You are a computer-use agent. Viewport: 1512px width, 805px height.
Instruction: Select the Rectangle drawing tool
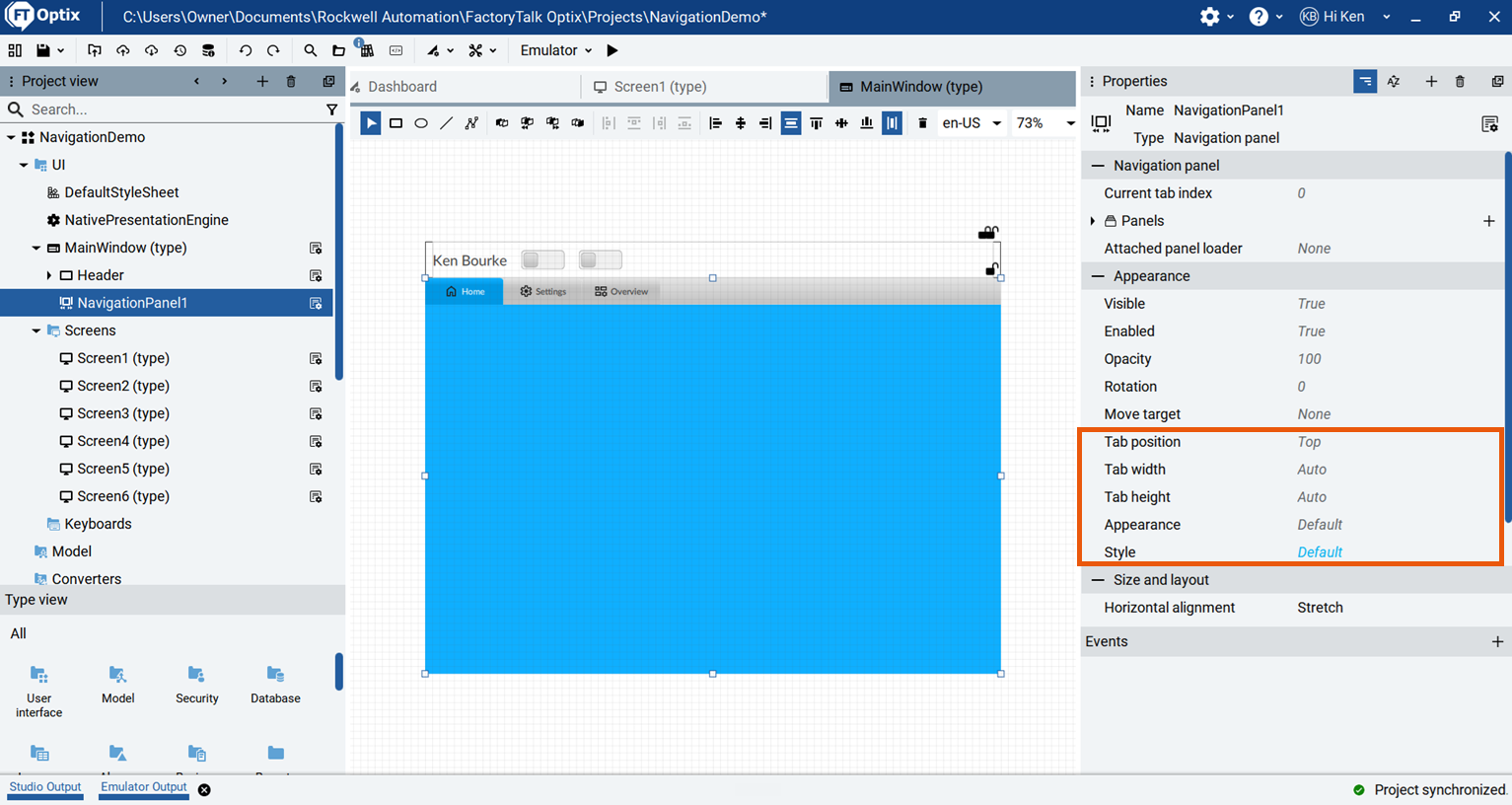(x=396, y=123)
